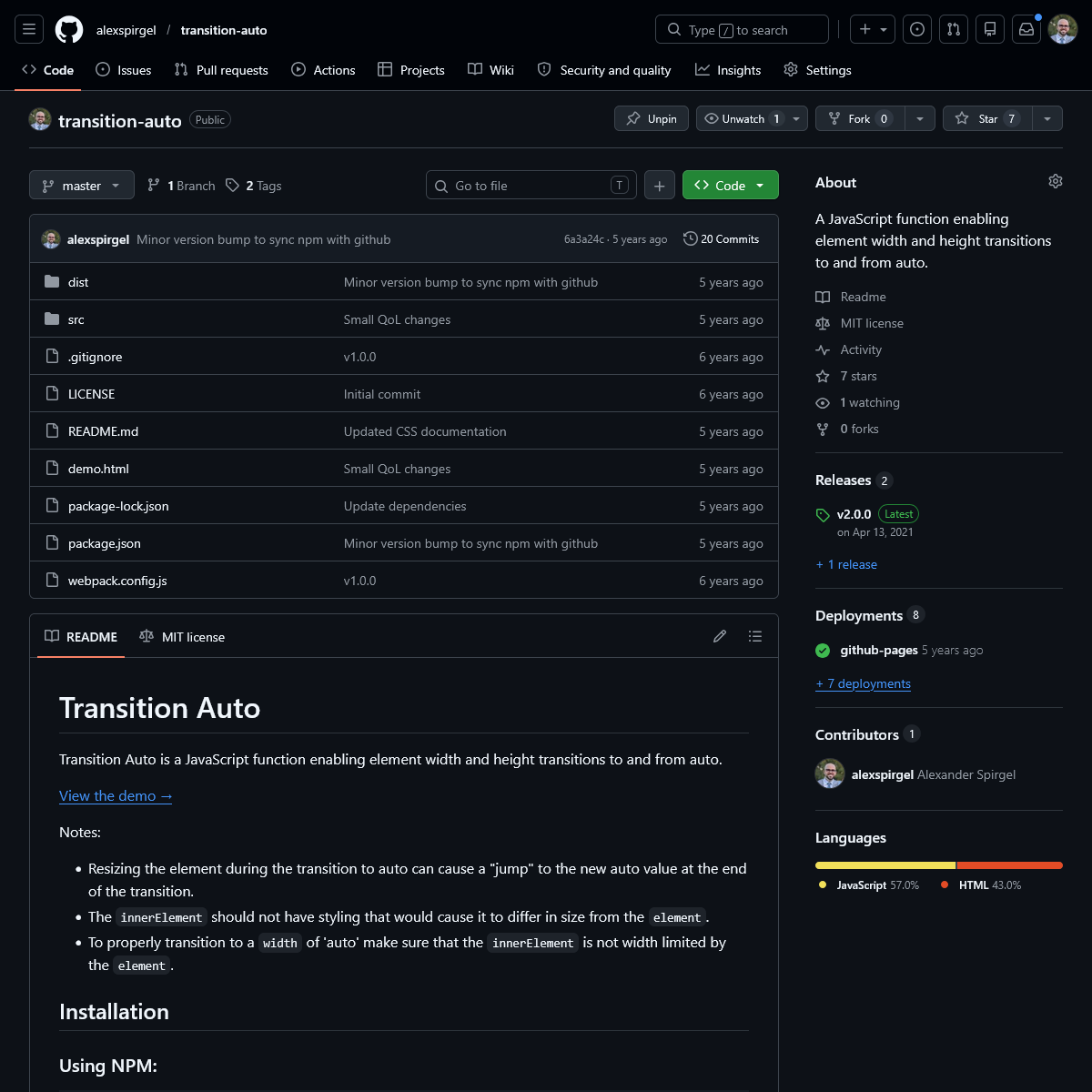Open Activity link in About sidebar
The width and height of the screenshot is (1092, 1092).
(861, 349)
